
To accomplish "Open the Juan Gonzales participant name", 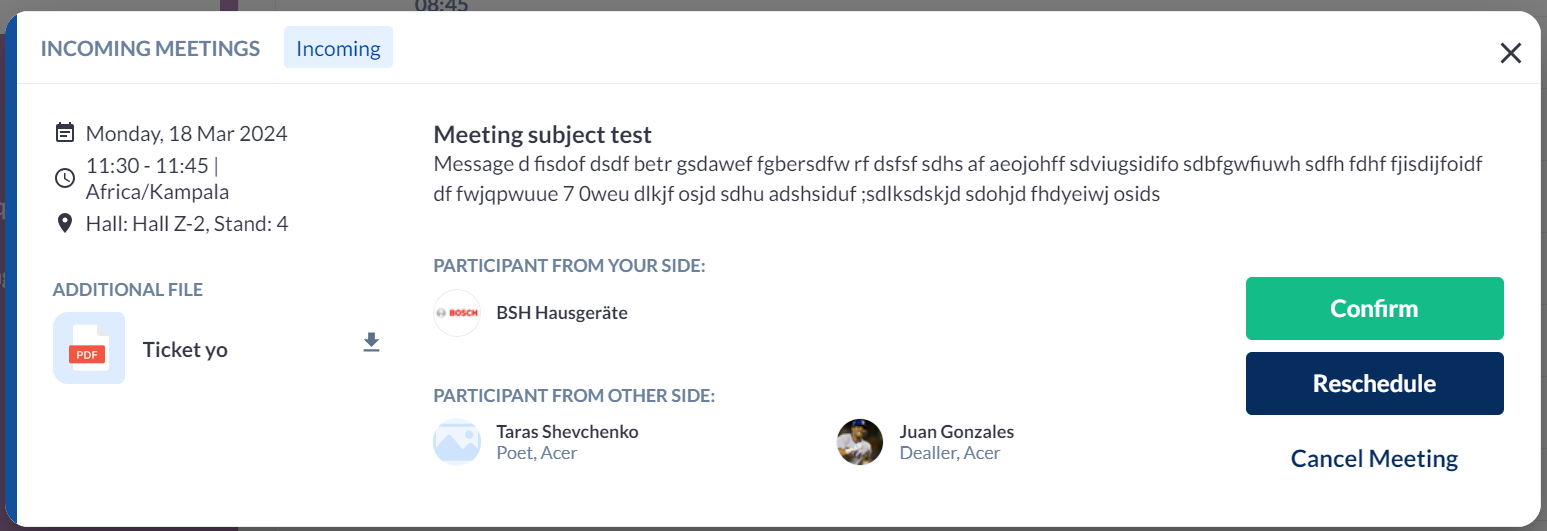I will click(957, 432).
